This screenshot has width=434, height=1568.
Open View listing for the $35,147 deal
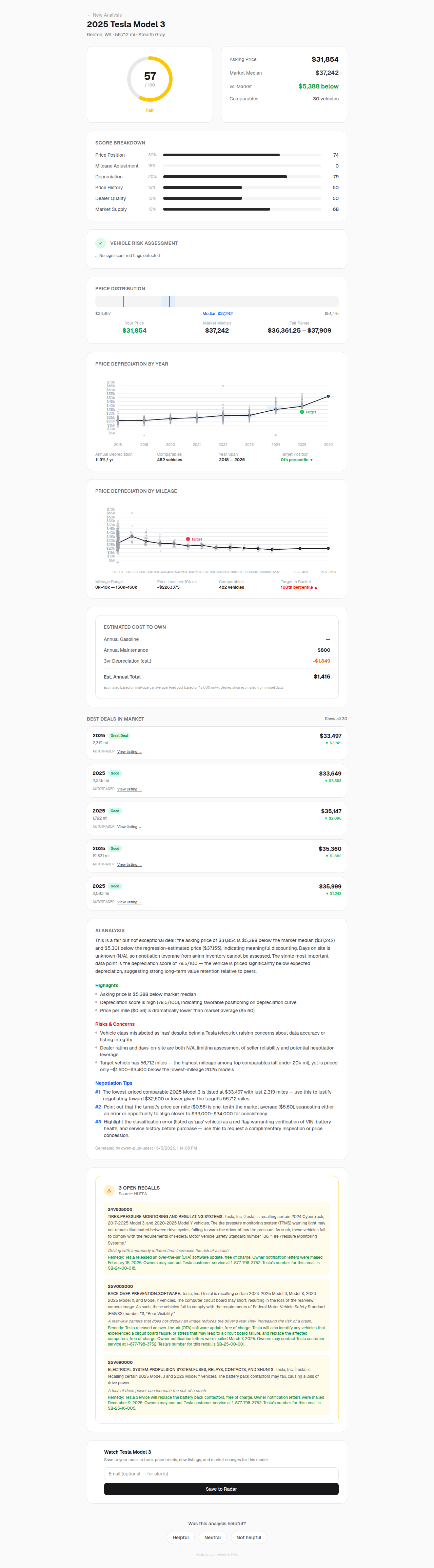pyautogui.click(x=129, y=827)
